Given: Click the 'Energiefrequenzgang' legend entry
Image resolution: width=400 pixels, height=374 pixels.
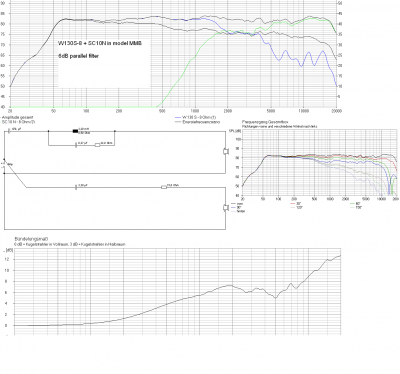Looking at the screenshot, I should (x=197, y=122).
